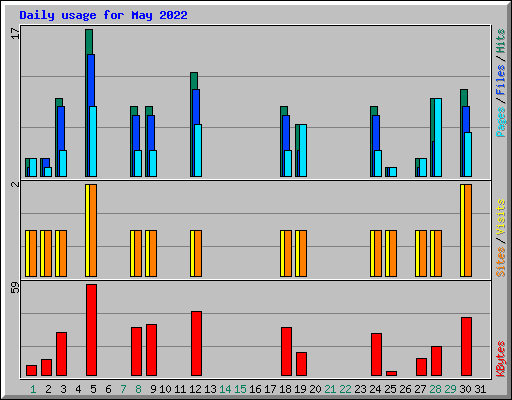Screen dimensions: 512x400
Task: Click the "2" maximum value on visits axis
Action: [x=15, y=184]
